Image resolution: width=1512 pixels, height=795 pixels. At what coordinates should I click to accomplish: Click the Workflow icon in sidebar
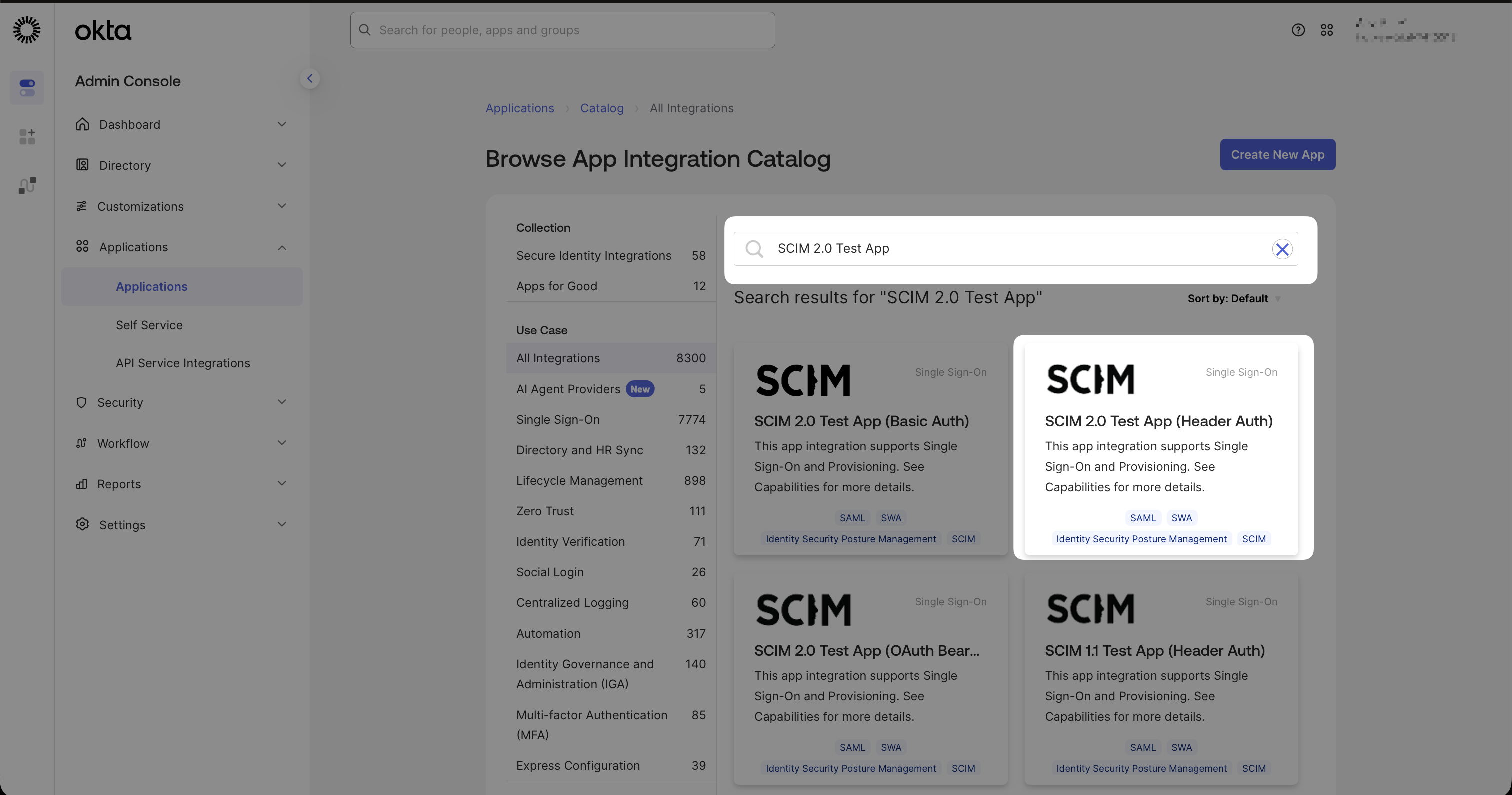[81, 443]
